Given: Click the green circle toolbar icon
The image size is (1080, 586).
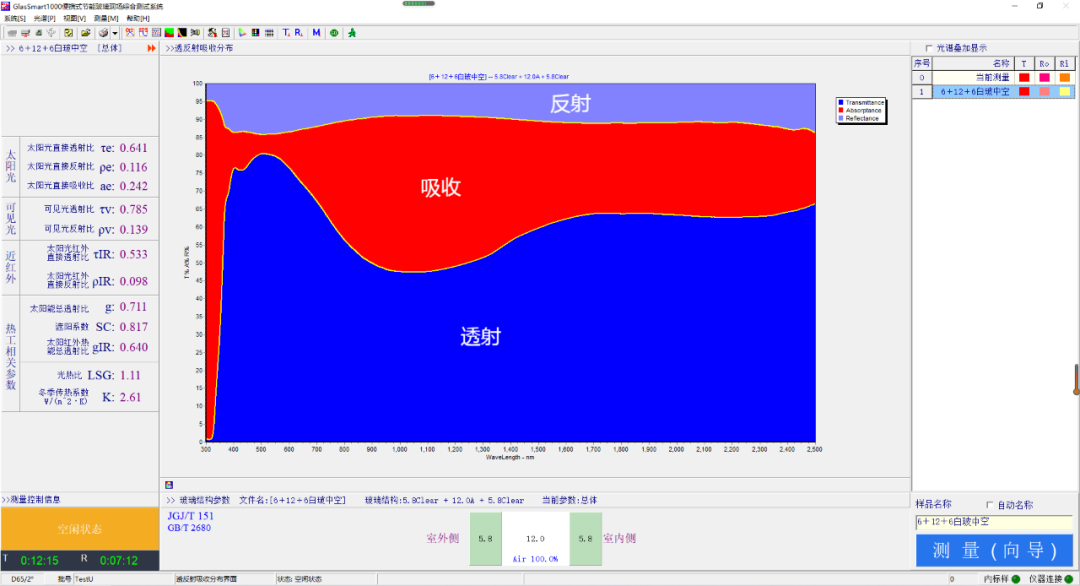Looking at the screenshot, I should [x=334, y=32].
